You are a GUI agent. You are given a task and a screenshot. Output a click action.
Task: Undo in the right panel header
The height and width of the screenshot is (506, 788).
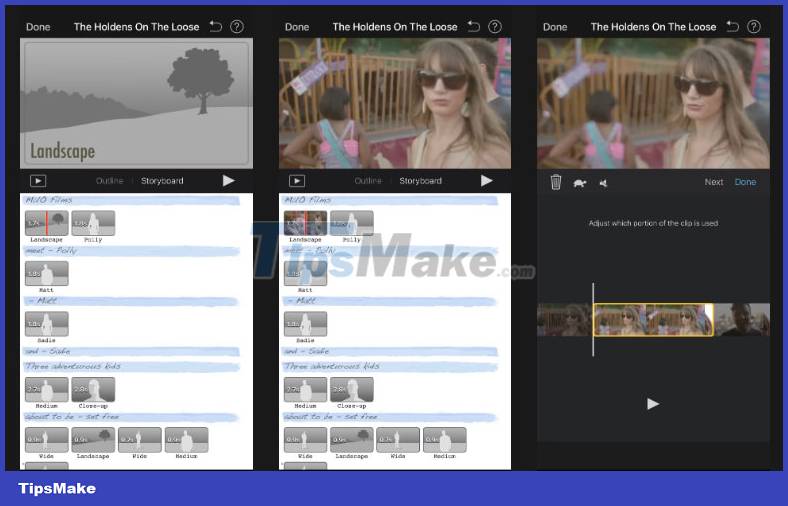[733, 26]
